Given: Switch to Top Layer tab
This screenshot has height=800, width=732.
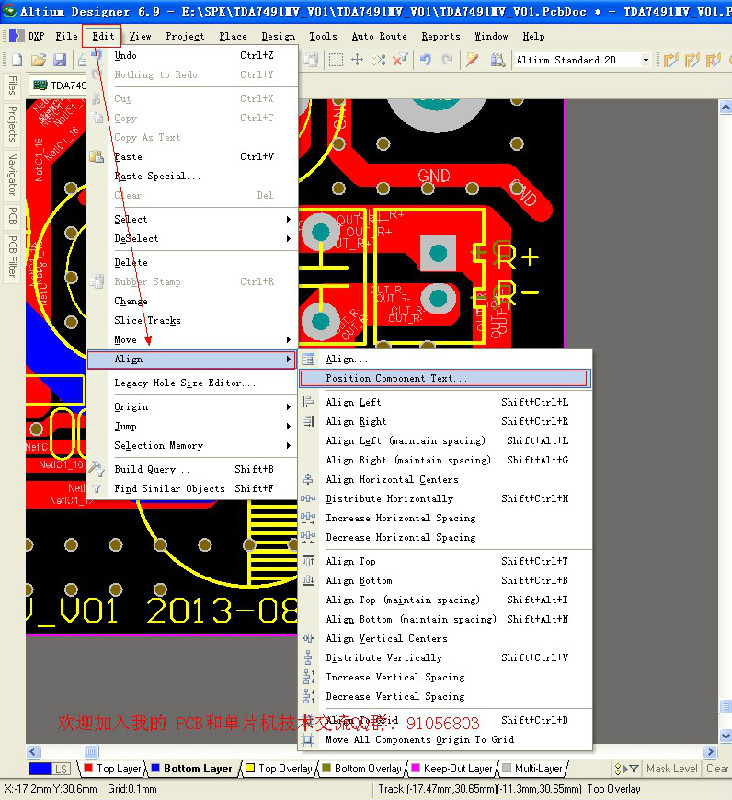Looking at the screenshot, I should (113, 768).
